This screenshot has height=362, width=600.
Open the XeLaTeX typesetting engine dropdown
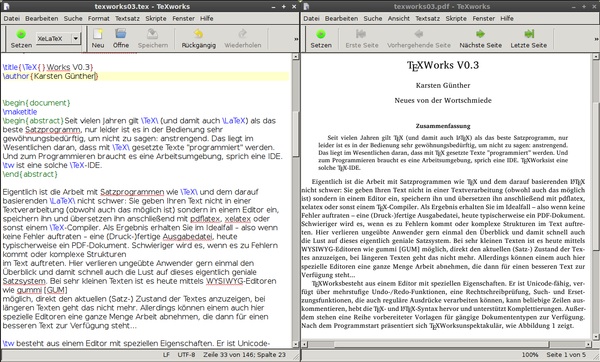pos(58,38)
